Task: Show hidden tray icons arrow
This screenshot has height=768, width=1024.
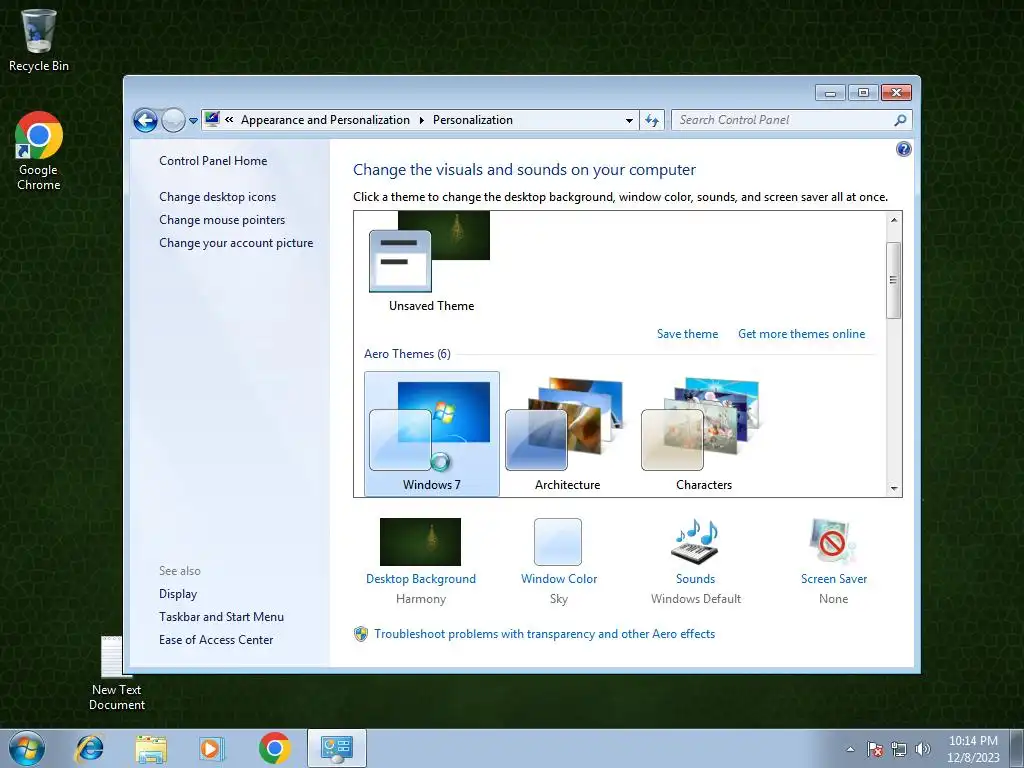Action: 850,749
